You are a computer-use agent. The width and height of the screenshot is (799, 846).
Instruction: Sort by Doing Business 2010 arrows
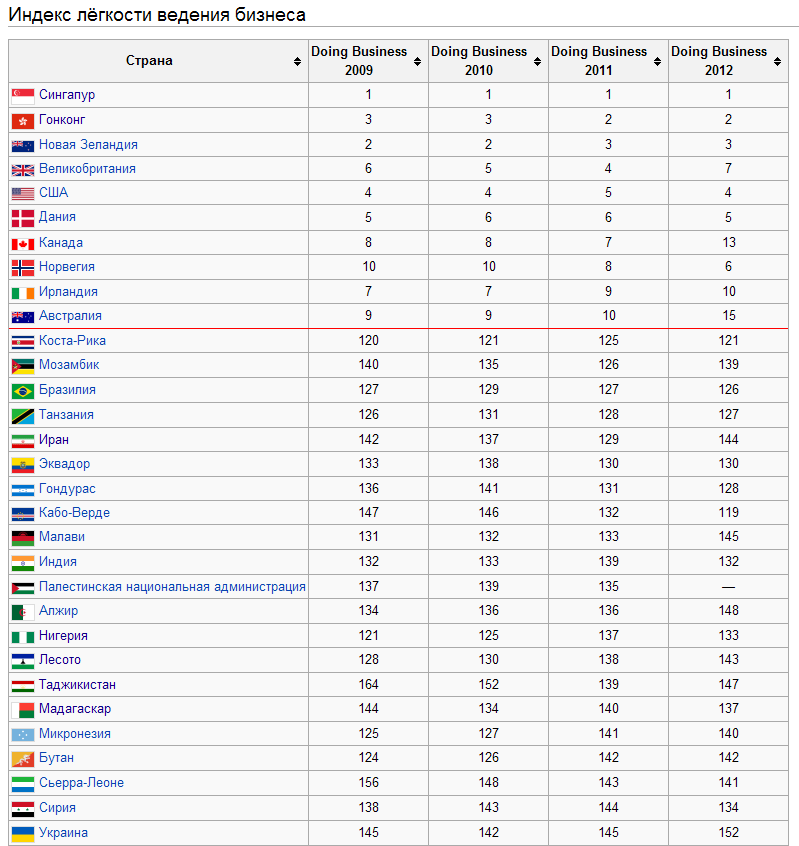tap(537, 62)
